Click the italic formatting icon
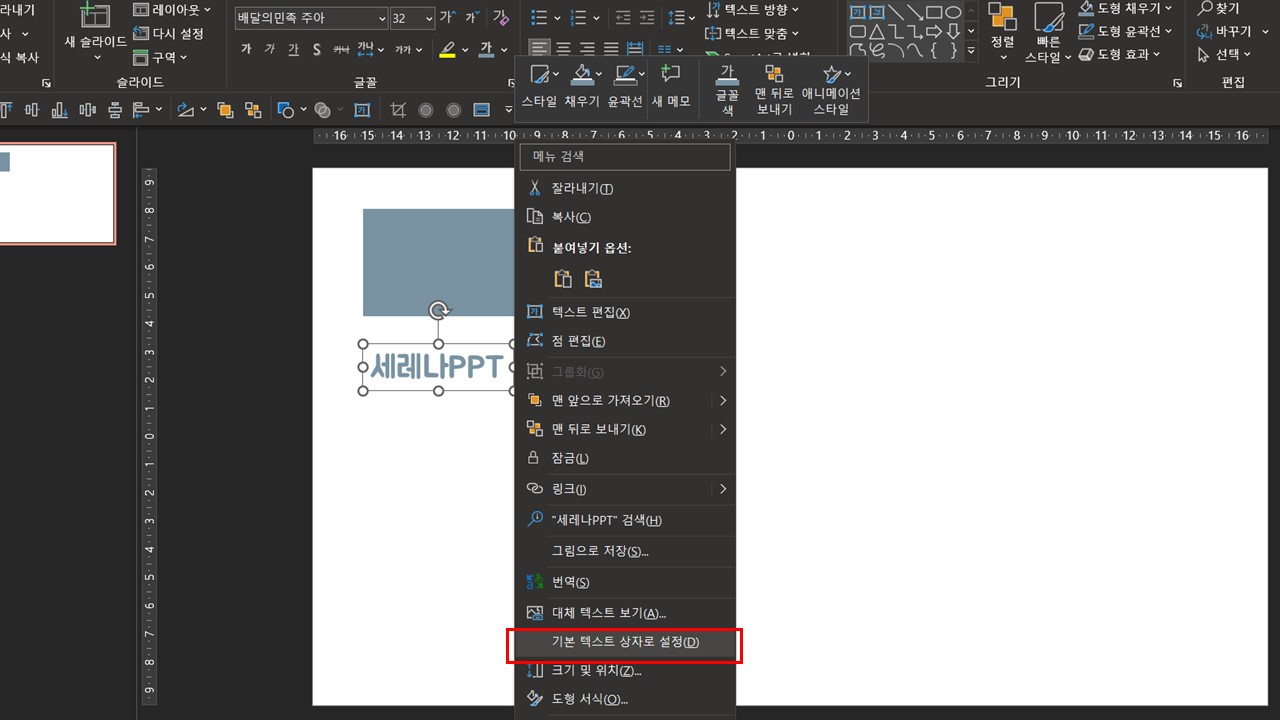The image size is (1280, 720). [x=270, y=49]
